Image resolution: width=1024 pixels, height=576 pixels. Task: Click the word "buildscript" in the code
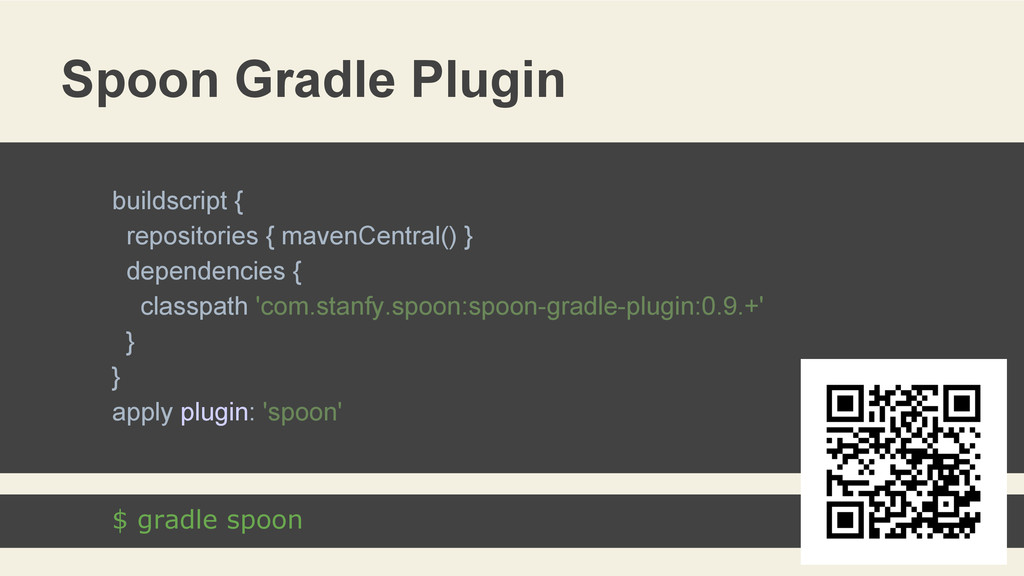click(x=169, y=201)
